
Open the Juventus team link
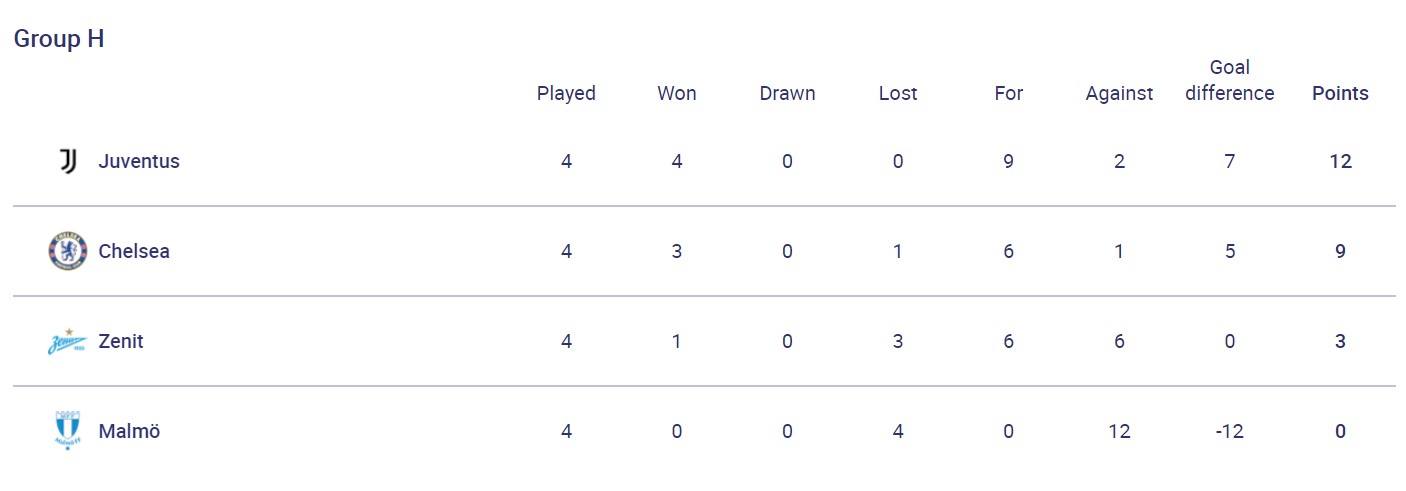point(139,161)
